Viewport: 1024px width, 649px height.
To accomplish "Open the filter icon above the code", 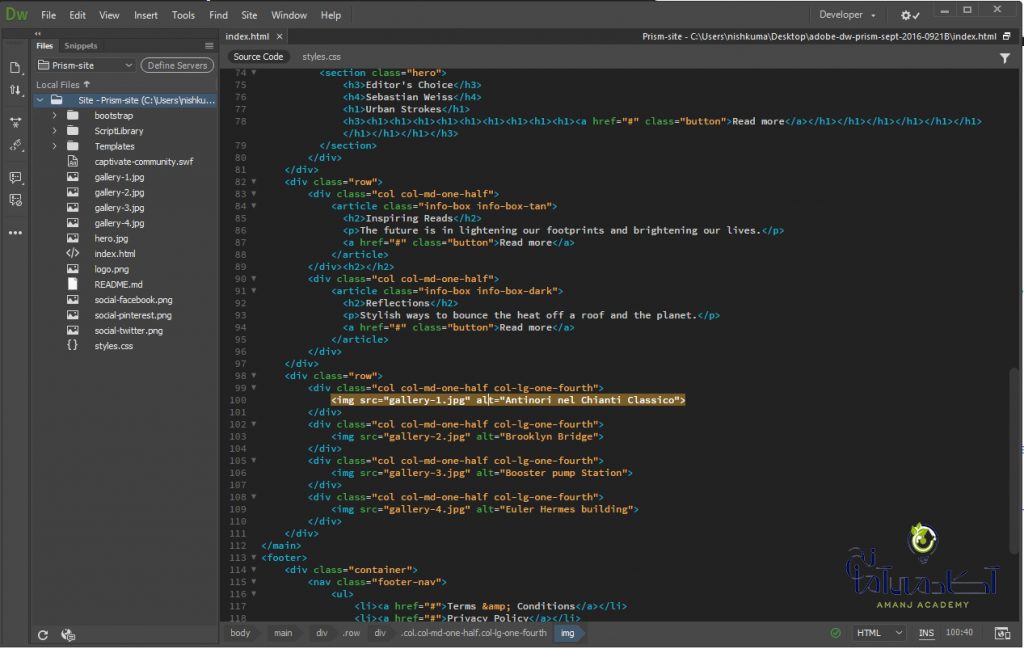I will (x=1004, y=58).
